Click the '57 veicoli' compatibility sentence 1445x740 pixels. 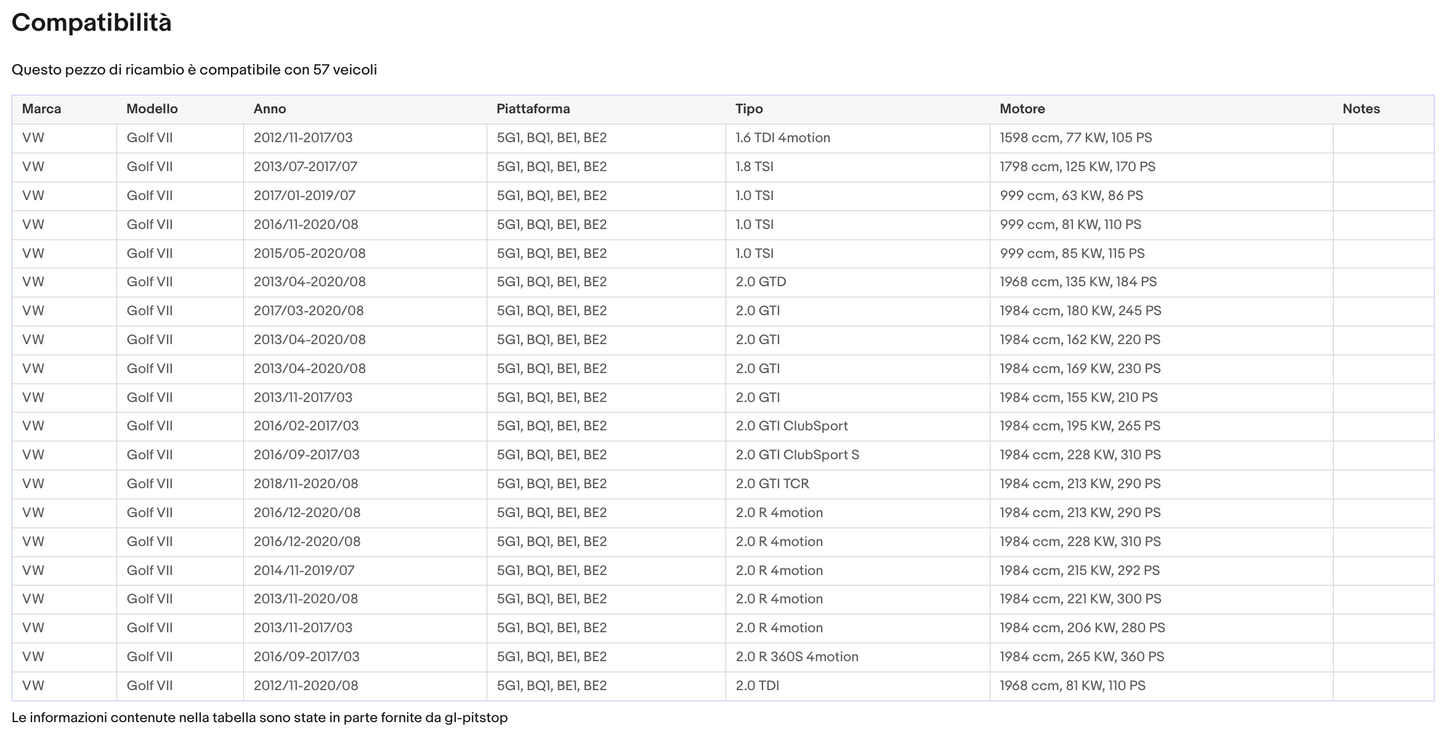tap(194, 70)
